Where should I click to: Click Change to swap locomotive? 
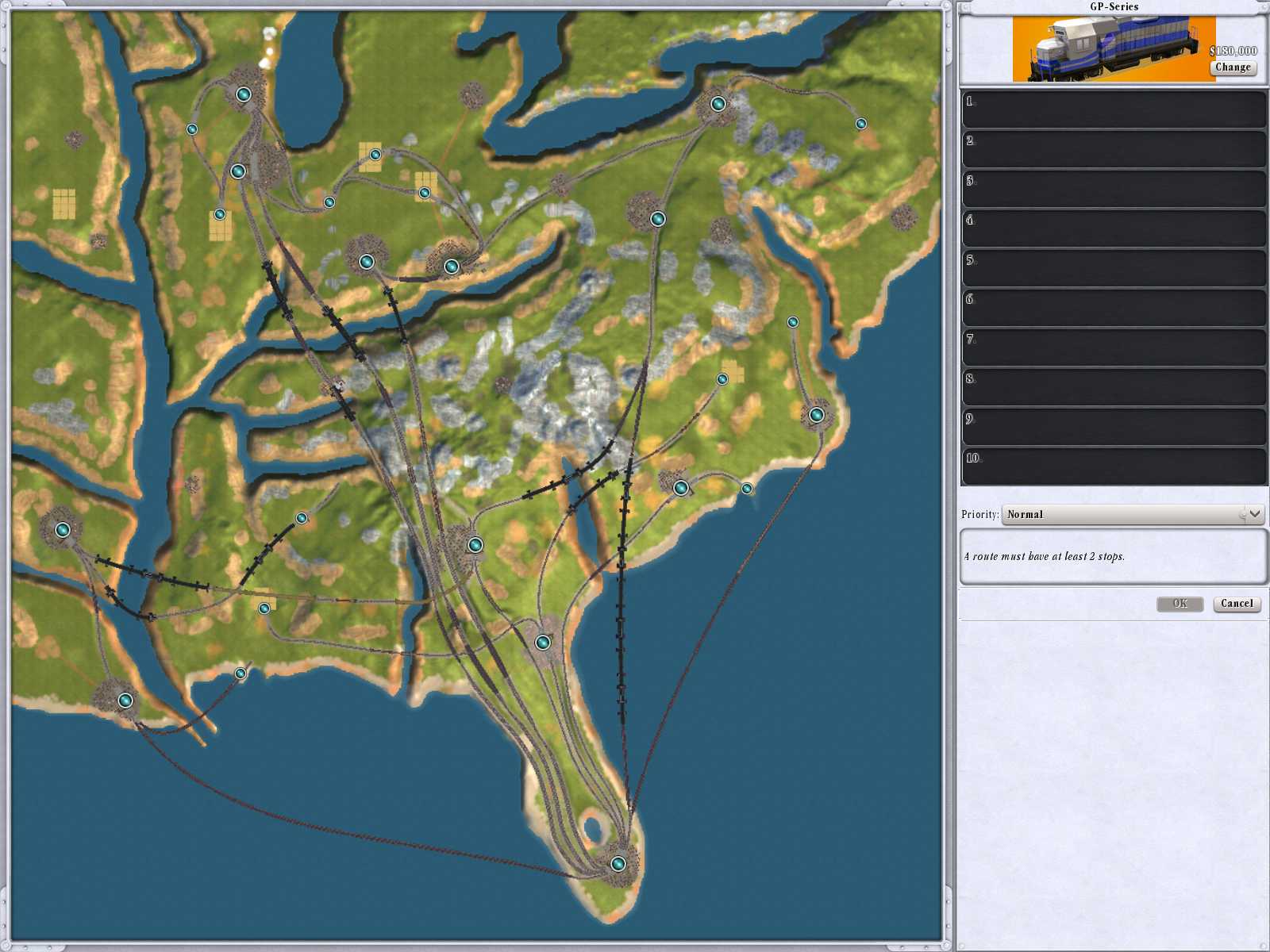click(x=1233, y=67)
